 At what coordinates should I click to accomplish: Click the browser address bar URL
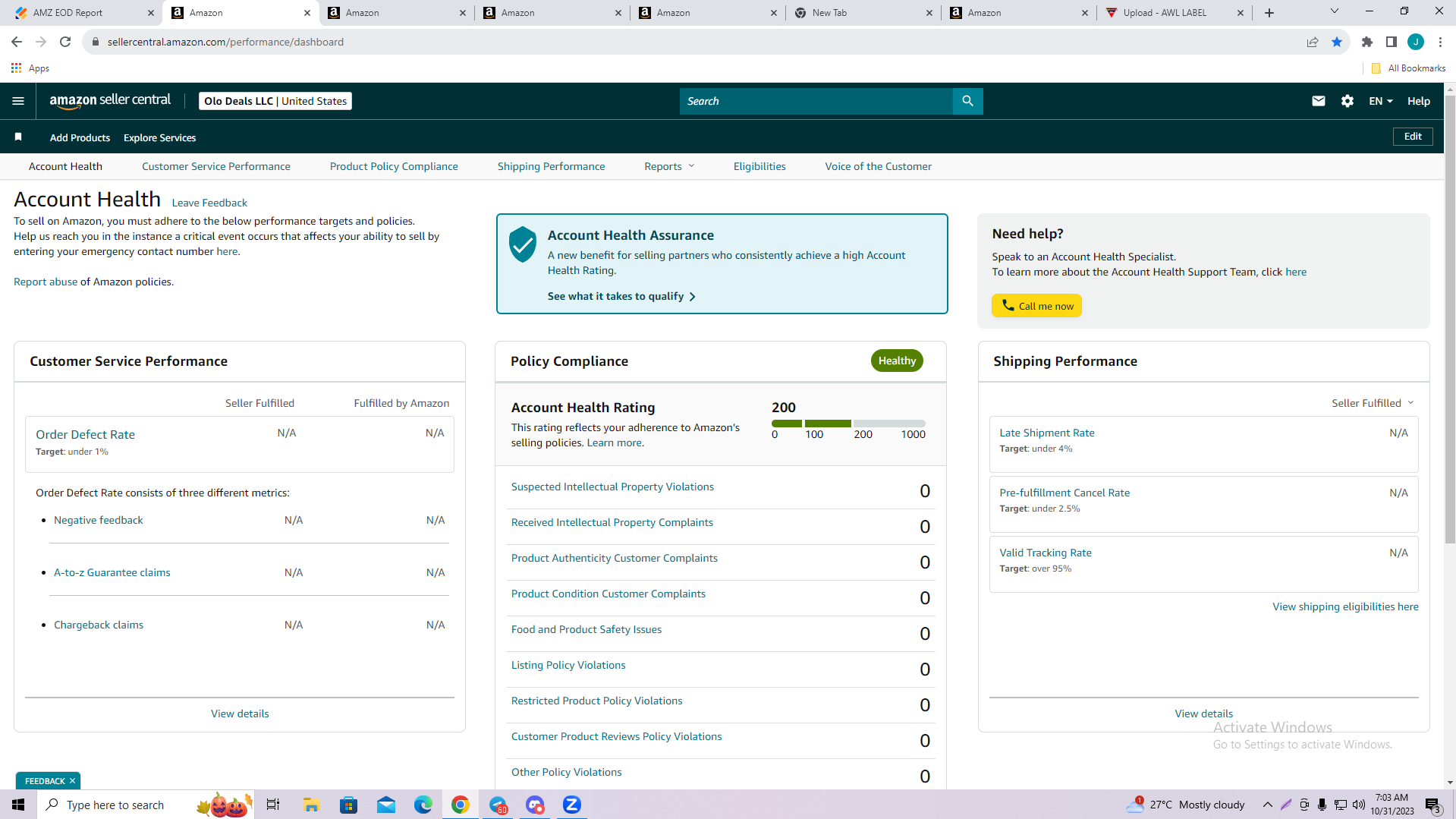tap(225, 42)
